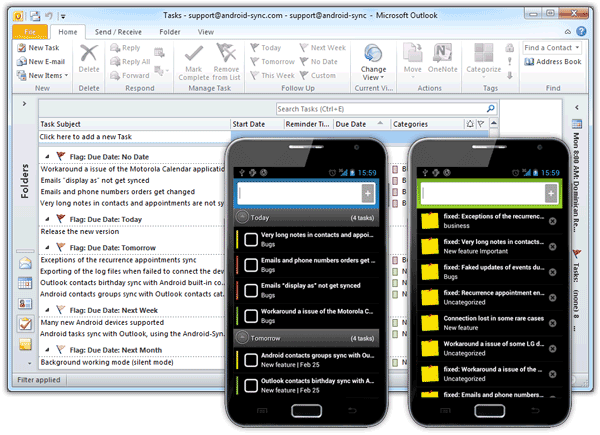Open the Address Book
The width and height of the screenshot is (600, 435).
point(553,62)
